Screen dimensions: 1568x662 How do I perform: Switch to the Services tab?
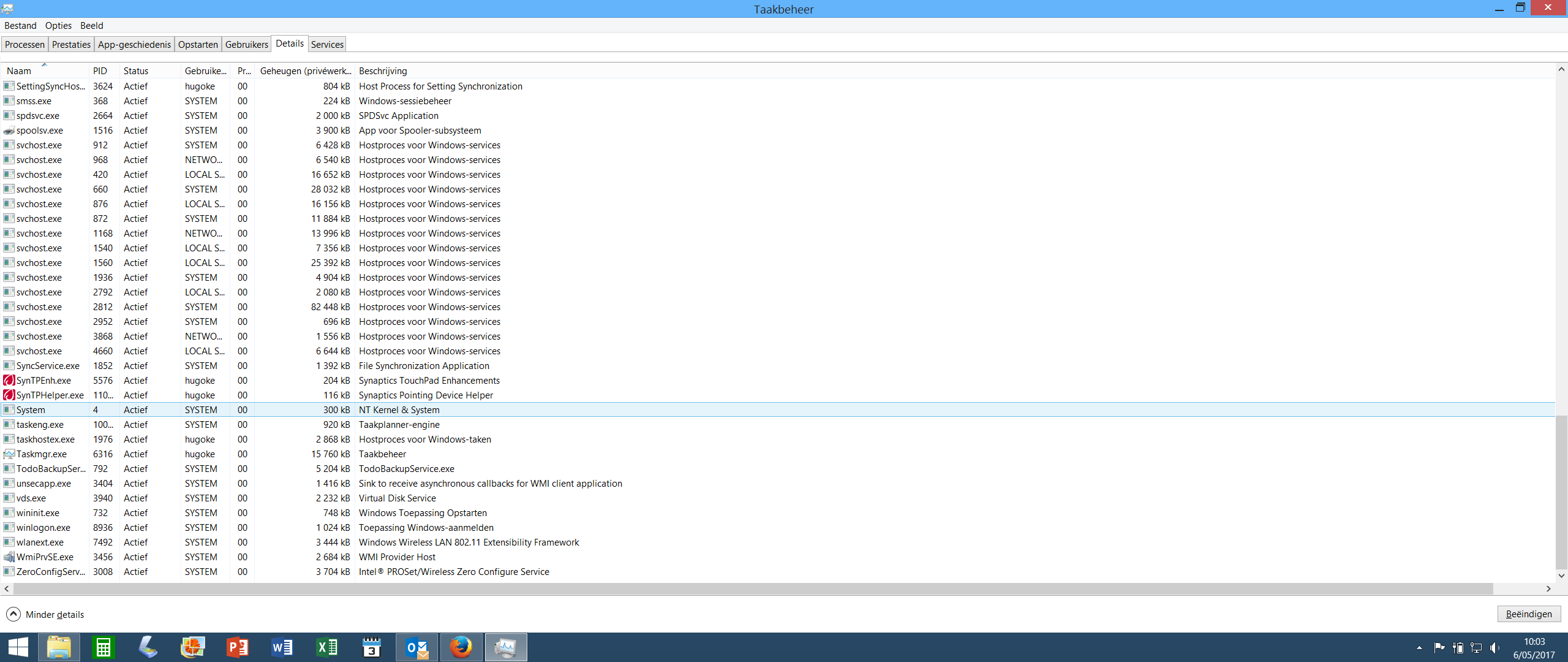[x=327, y=44]
